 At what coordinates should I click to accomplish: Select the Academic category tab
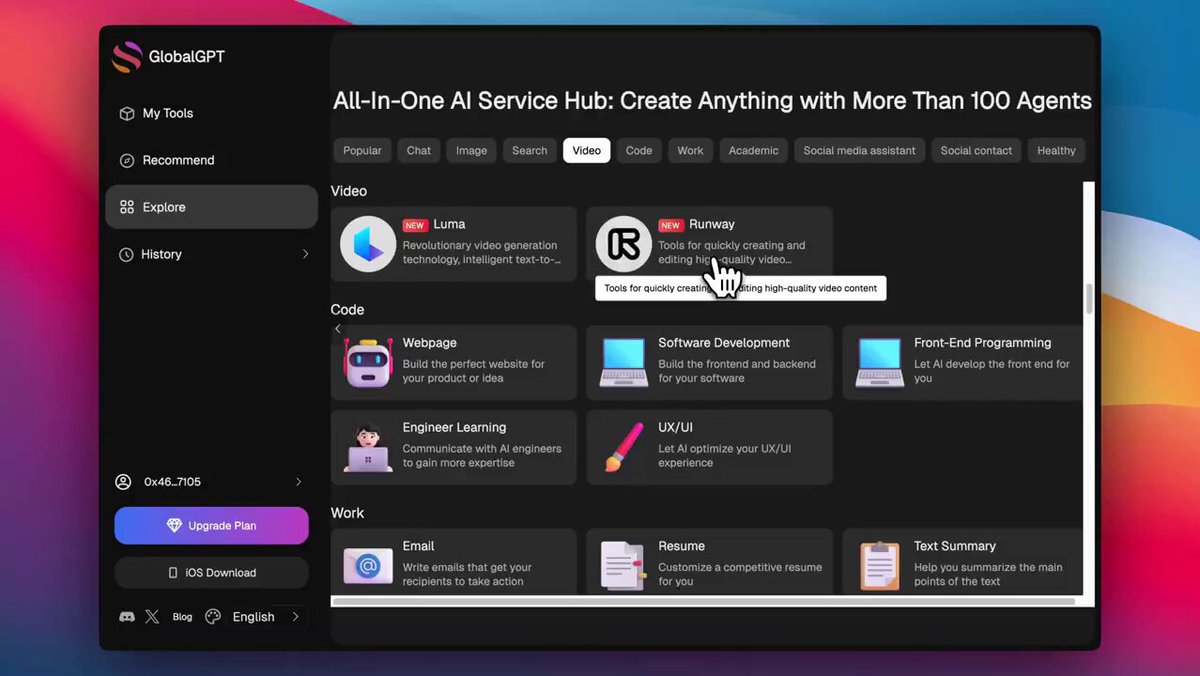pyautogui.click(x=753, y=151)
